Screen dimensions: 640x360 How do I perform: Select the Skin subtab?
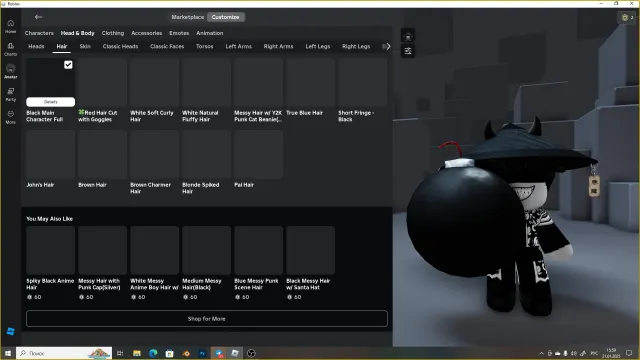click(x=85, y=47)
